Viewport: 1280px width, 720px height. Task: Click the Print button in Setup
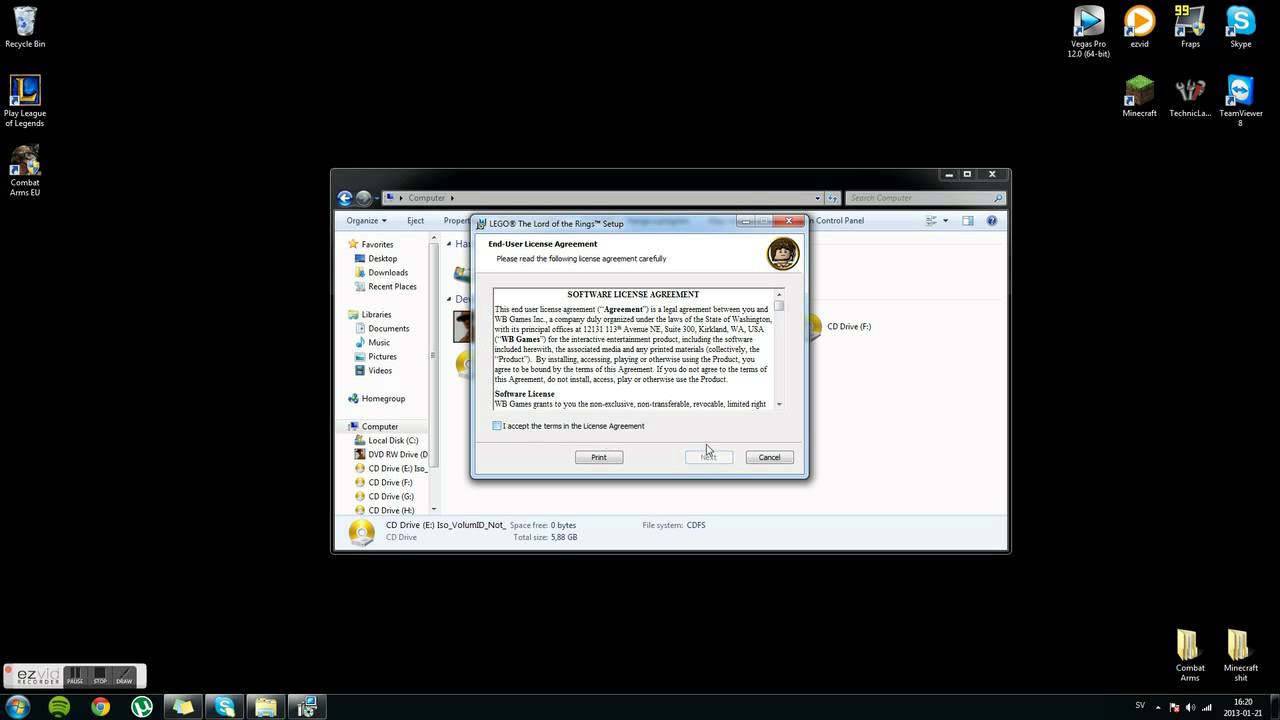click(599, 457)
